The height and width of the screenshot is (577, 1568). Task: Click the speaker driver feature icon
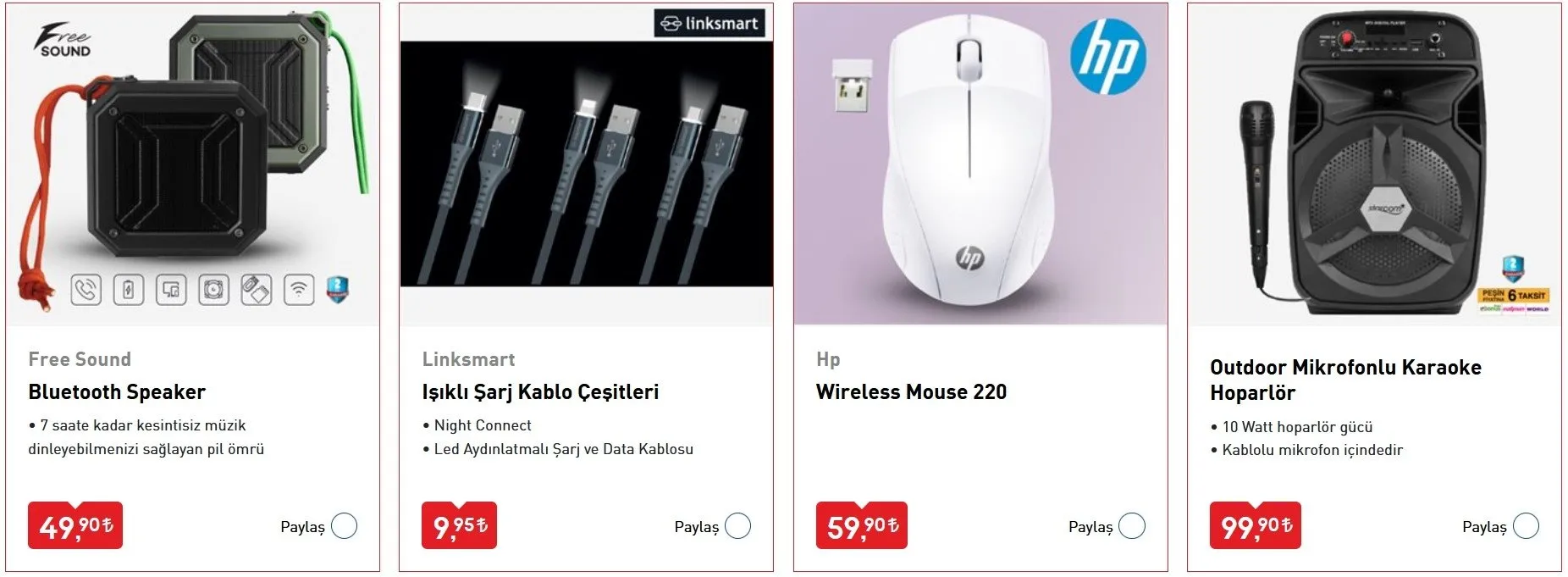click(x=213, y=290)
